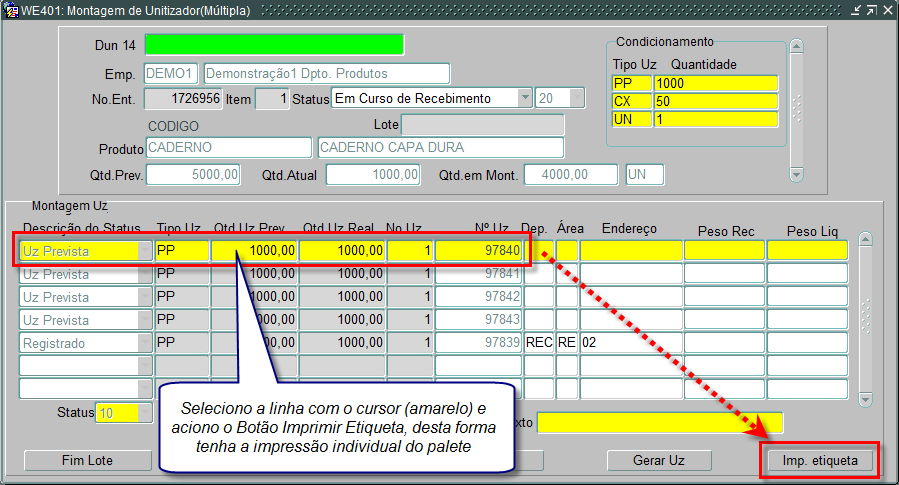This screenshot has width=899, height=485.
Task: Click Peso Rec cell in row 97841
Action: pyautogui.click(x=724, y=274)
